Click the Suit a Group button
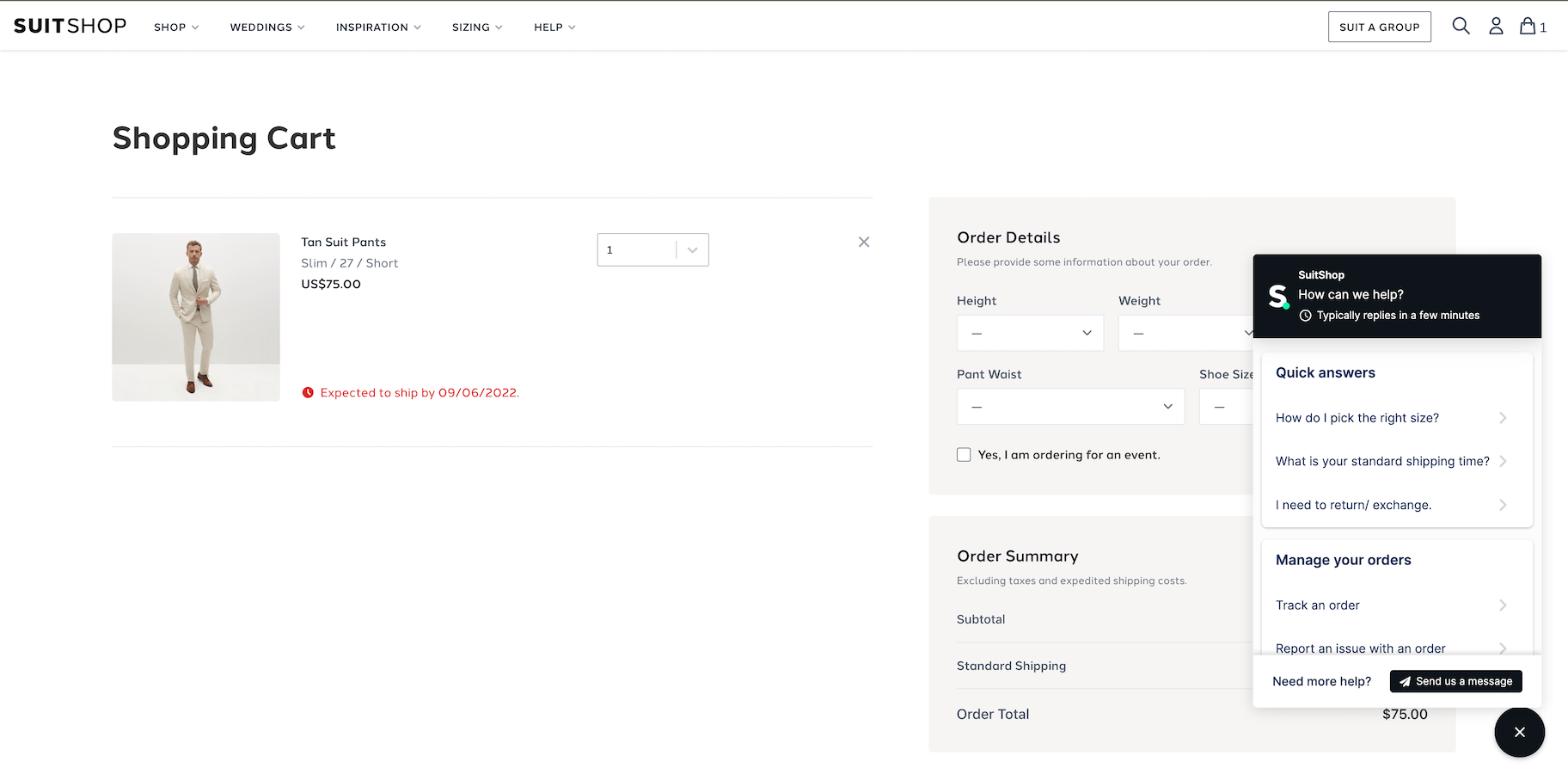This screenshot has height=768, width=1568. click(1379, 27)
